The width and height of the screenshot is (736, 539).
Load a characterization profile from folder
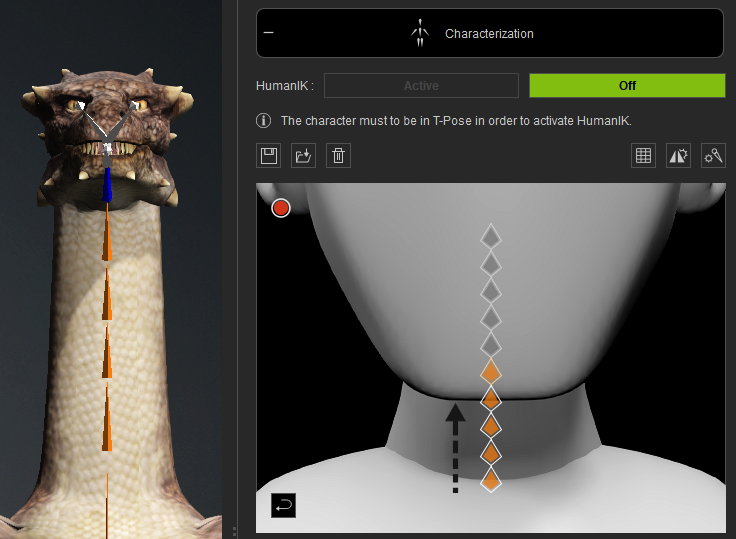tap(303, 155)
